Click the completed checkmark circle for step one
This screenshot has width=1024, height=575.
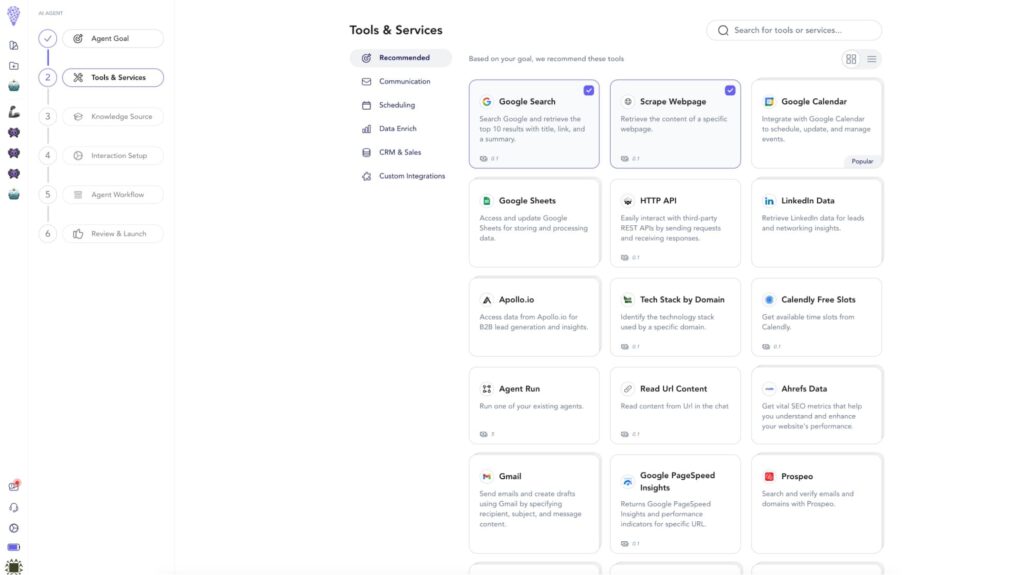[x=47, y=39]
